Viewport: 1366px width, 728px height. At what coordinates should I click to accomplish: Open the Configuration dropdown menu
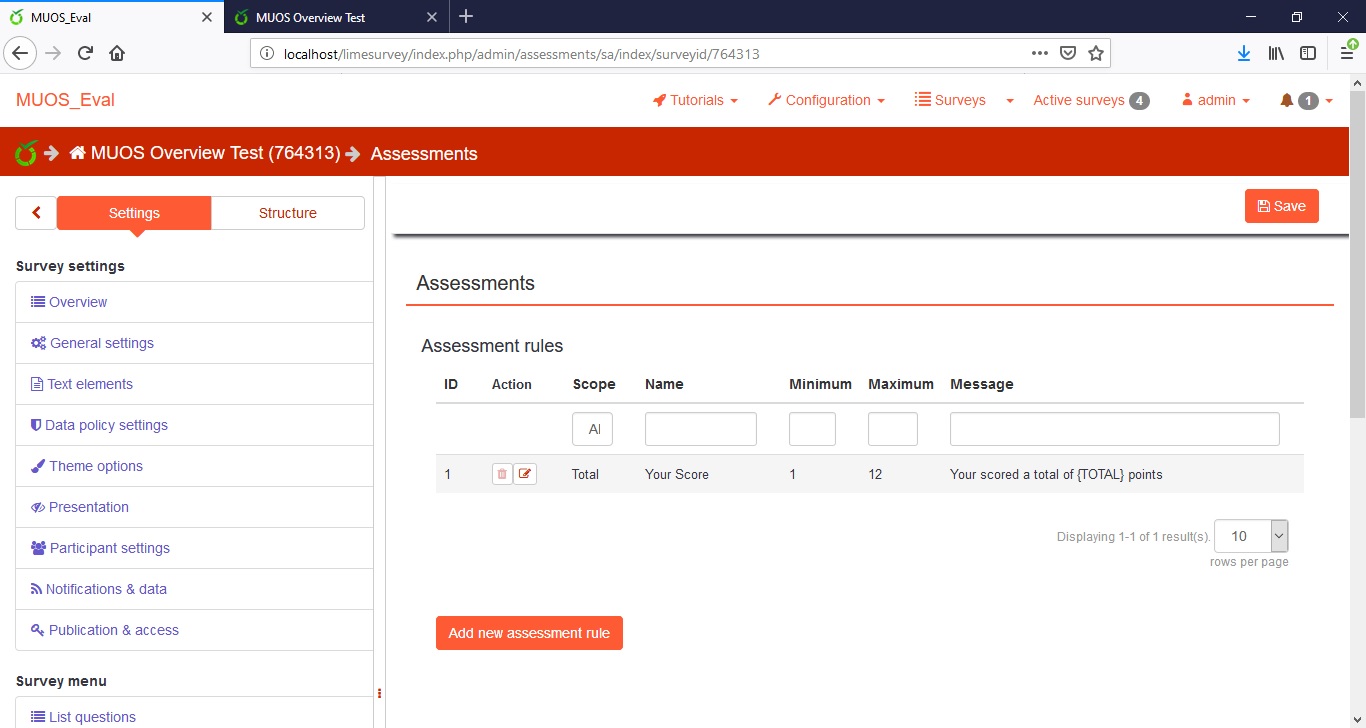tap(826, 100)
